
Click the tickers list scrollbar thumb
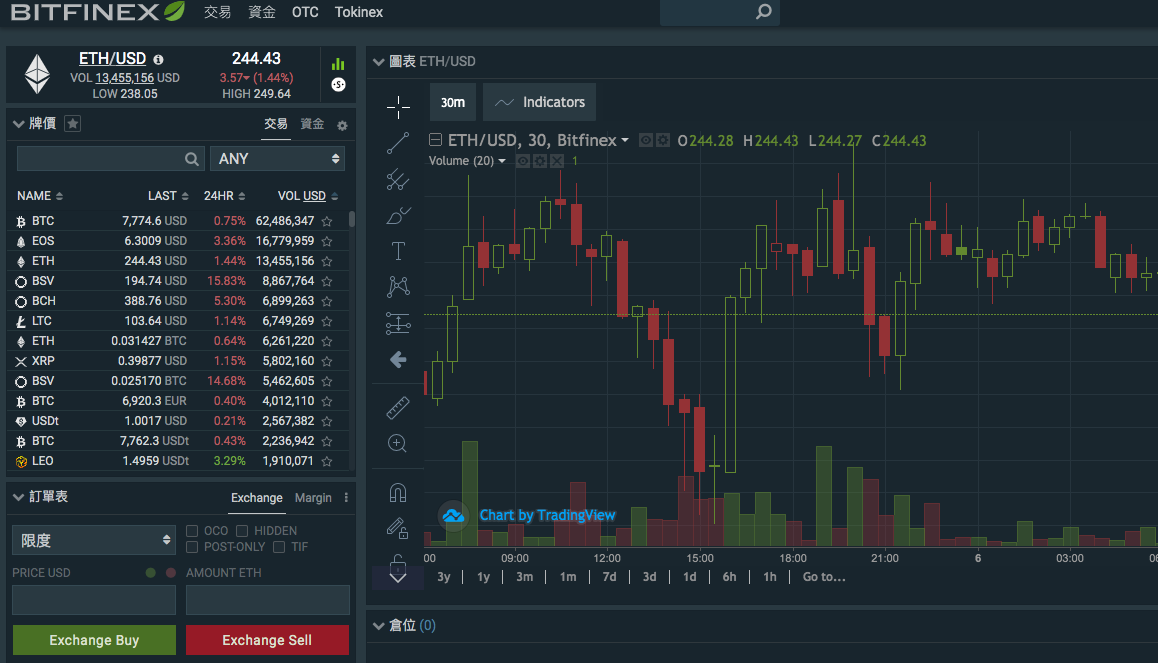click(352, 219)
